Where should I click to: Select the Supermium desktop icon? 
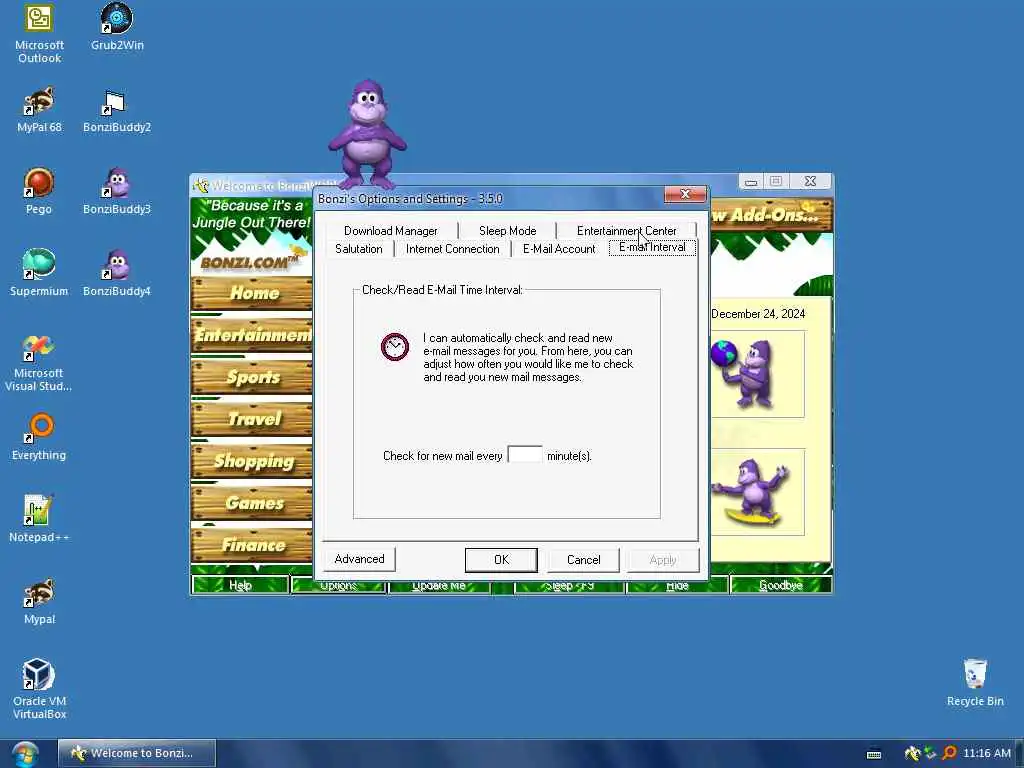point(39,273)
